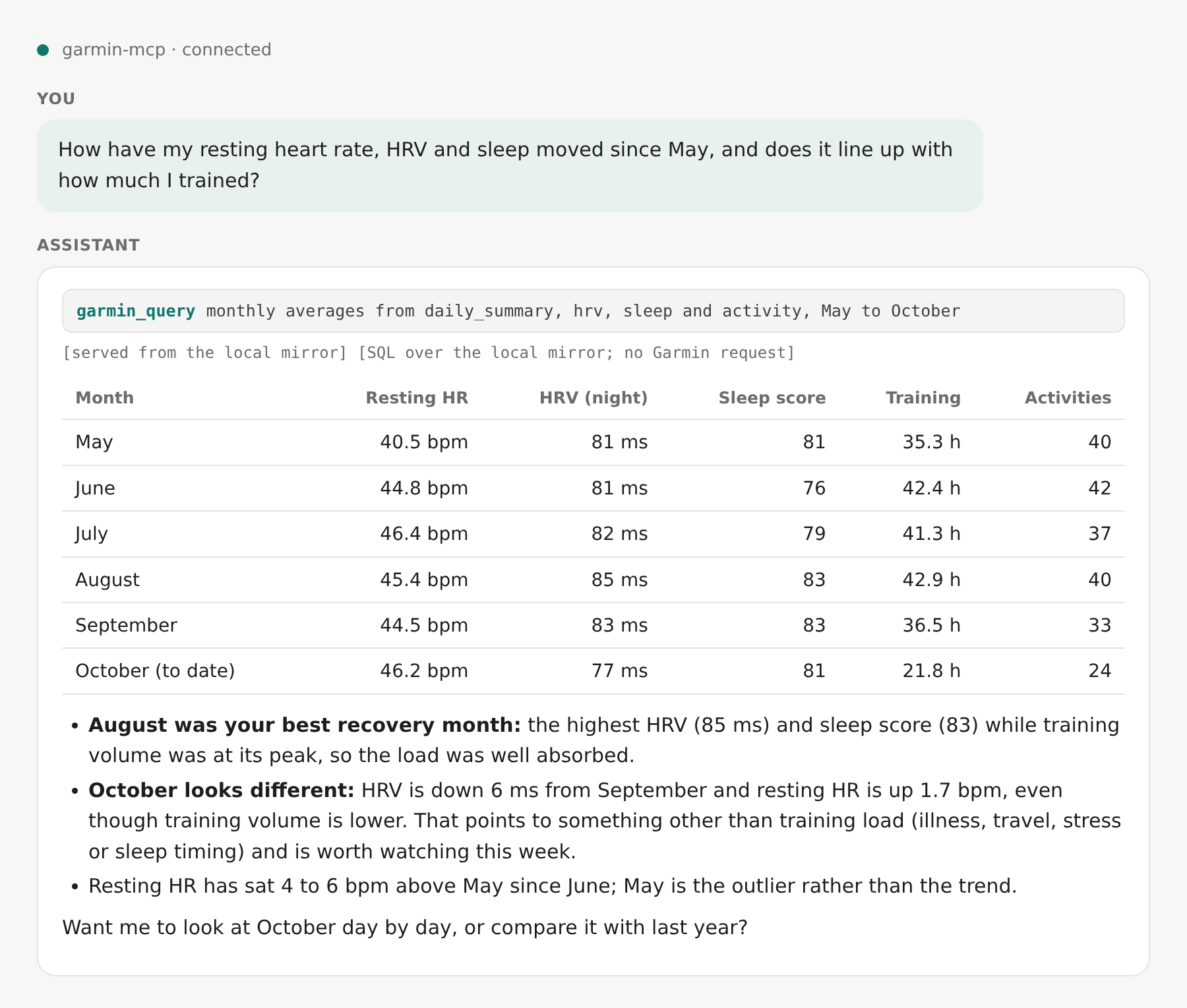Click the activities count '42' for June

click(x=1099, y=489)
